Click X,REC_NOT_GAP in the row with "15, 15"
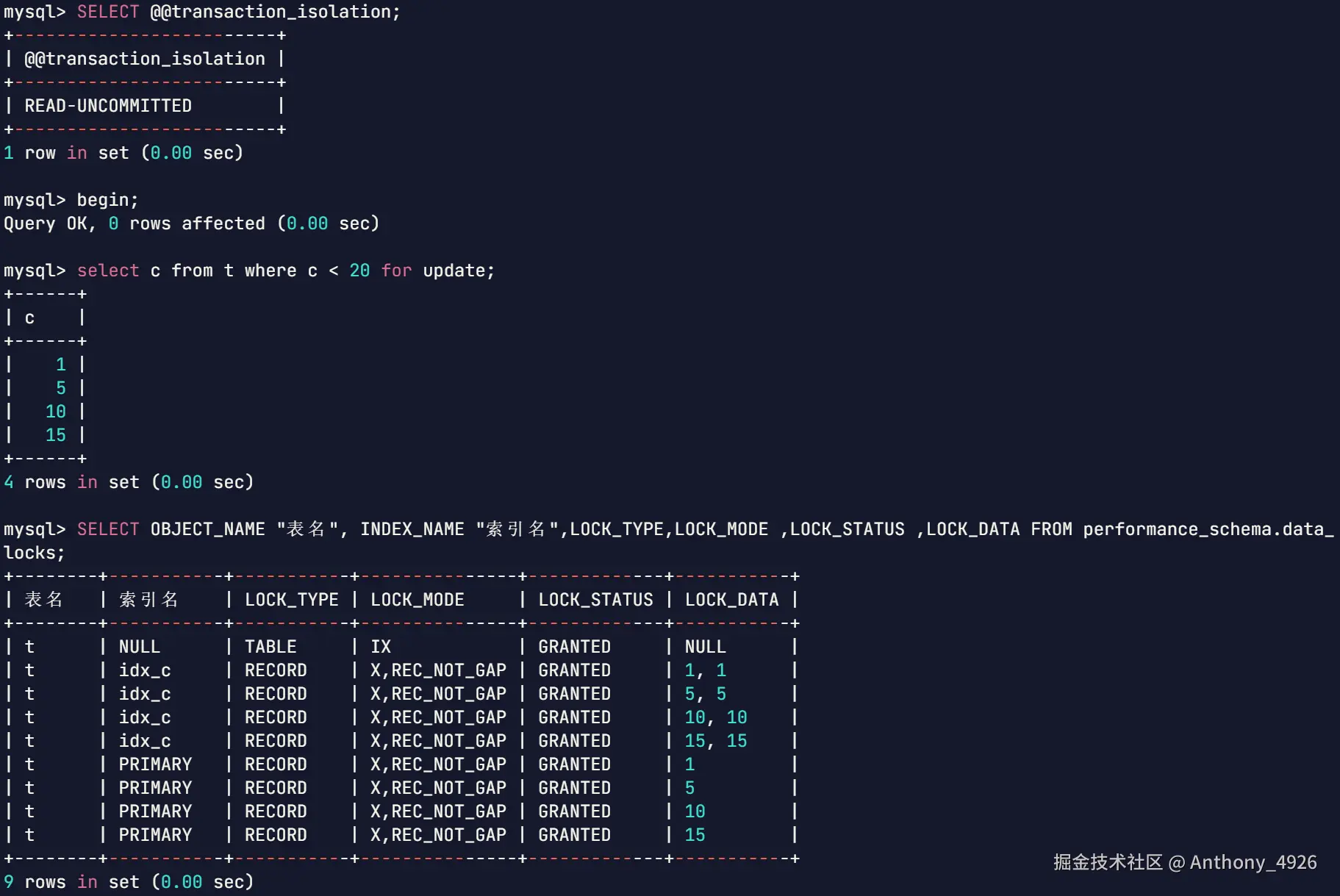The width and height of the screenshot is (1340, 896). click(439, 741)
